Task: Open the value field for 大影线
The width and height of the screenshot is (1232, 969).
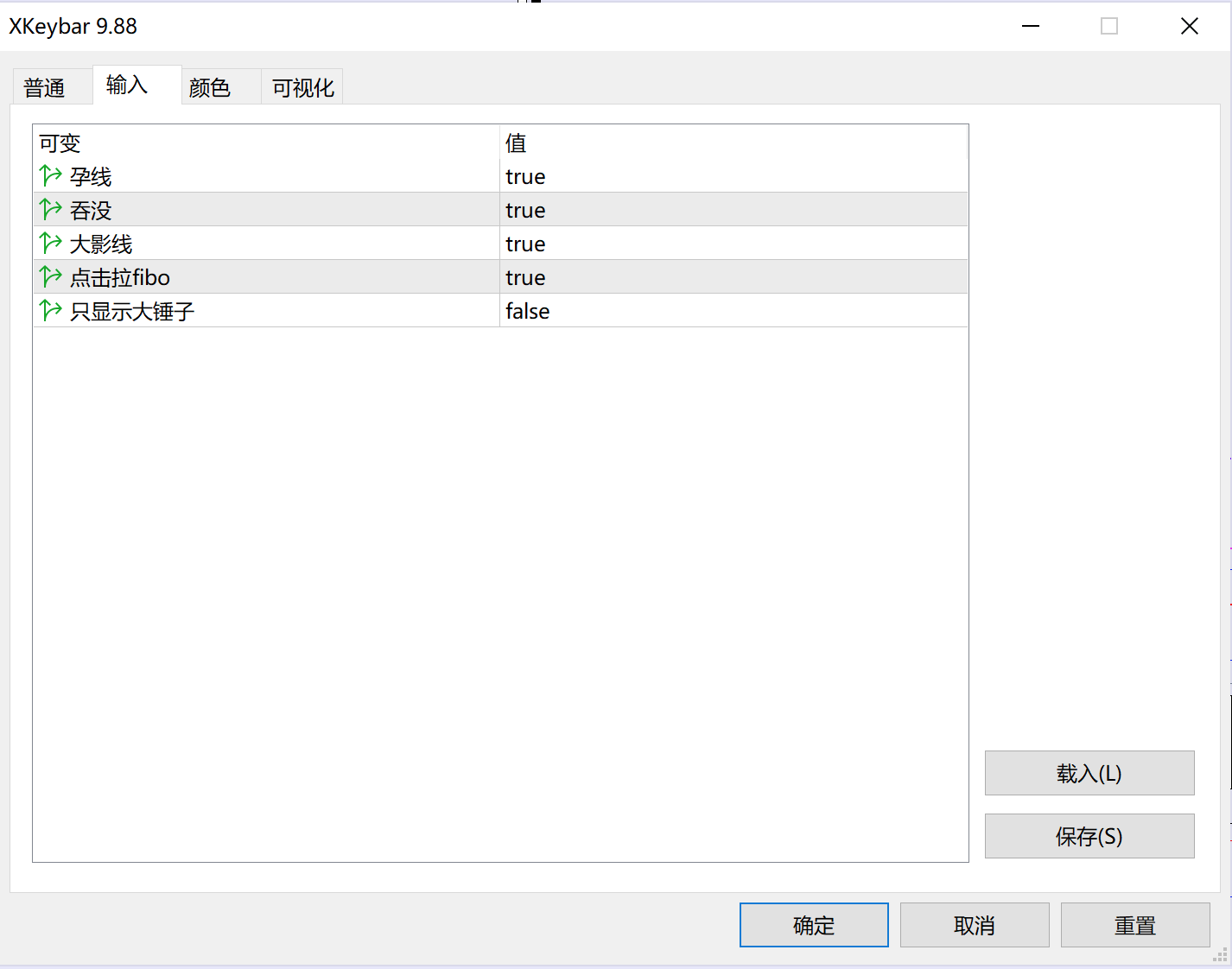Action: click(525, 244)
